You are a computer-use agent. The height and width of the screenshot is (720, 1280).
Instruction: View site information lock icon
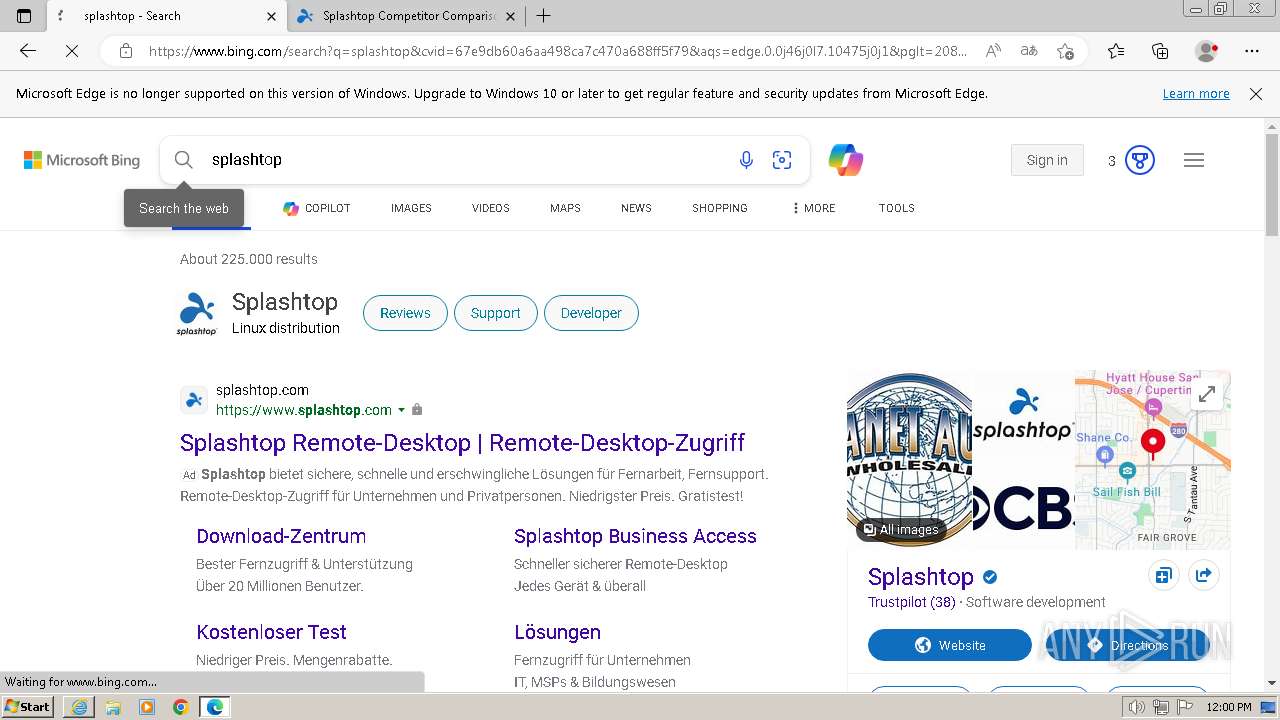[x=126, y=51]
